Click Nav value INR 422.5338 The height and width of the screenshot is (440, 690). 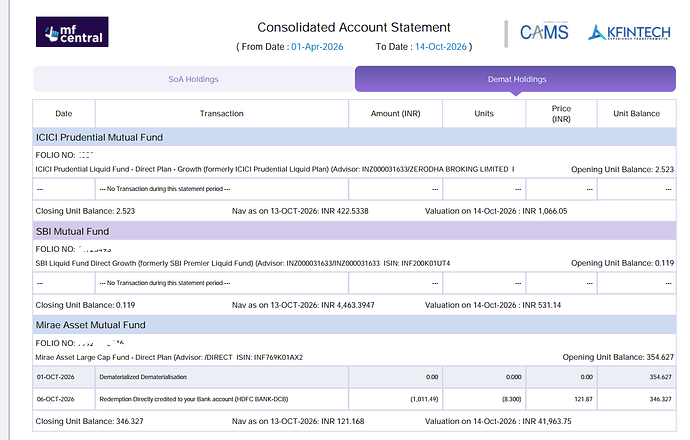[345, 211]
